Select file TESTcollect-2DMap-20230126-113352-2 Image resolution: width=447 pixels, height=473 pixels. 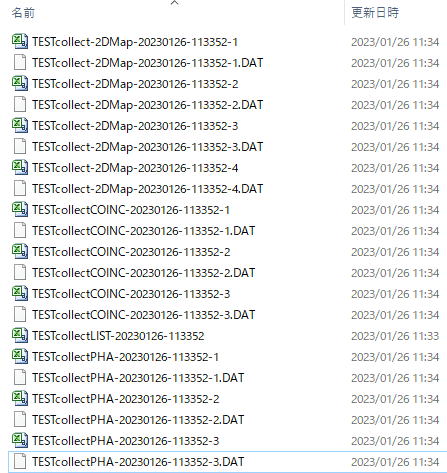click(135, 84)
